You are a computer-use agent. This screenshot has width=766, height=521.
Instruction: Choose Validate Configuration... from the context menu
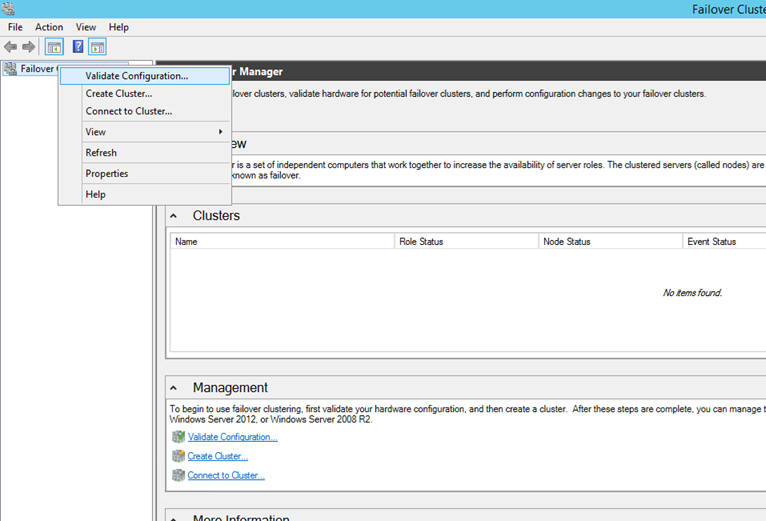tap(145, 76)
